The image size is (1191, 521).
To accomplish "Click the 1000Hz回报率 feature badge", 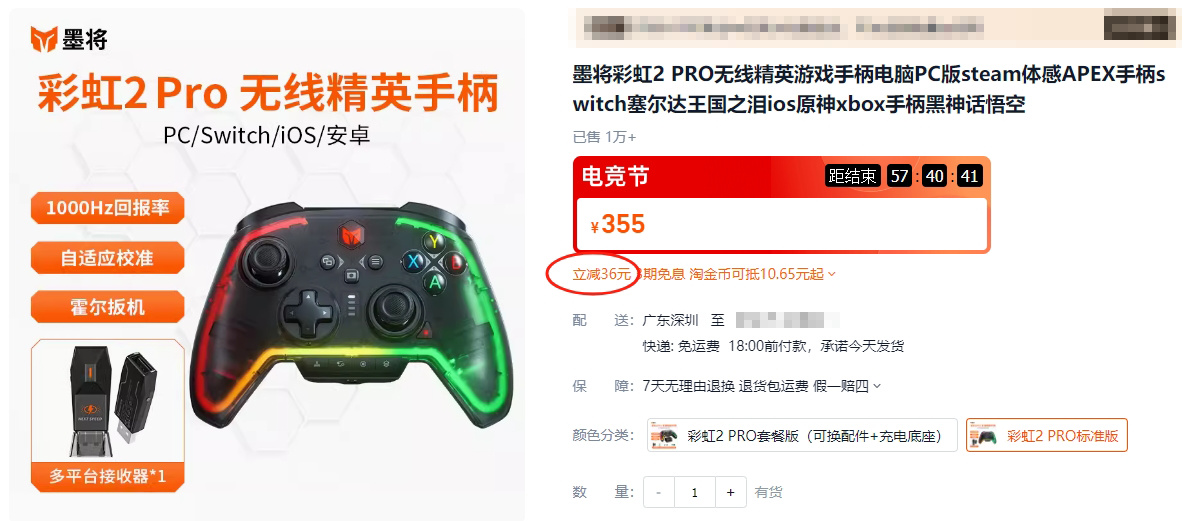I will (107, 208).
